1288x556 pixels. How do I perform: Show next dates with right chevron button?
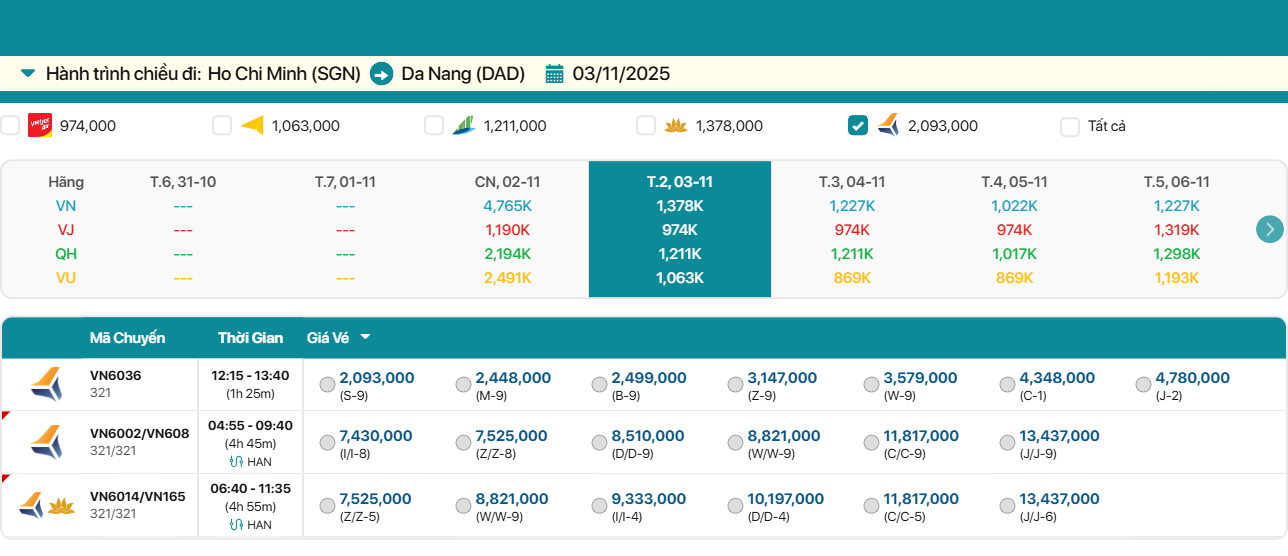click(1269, 229)
